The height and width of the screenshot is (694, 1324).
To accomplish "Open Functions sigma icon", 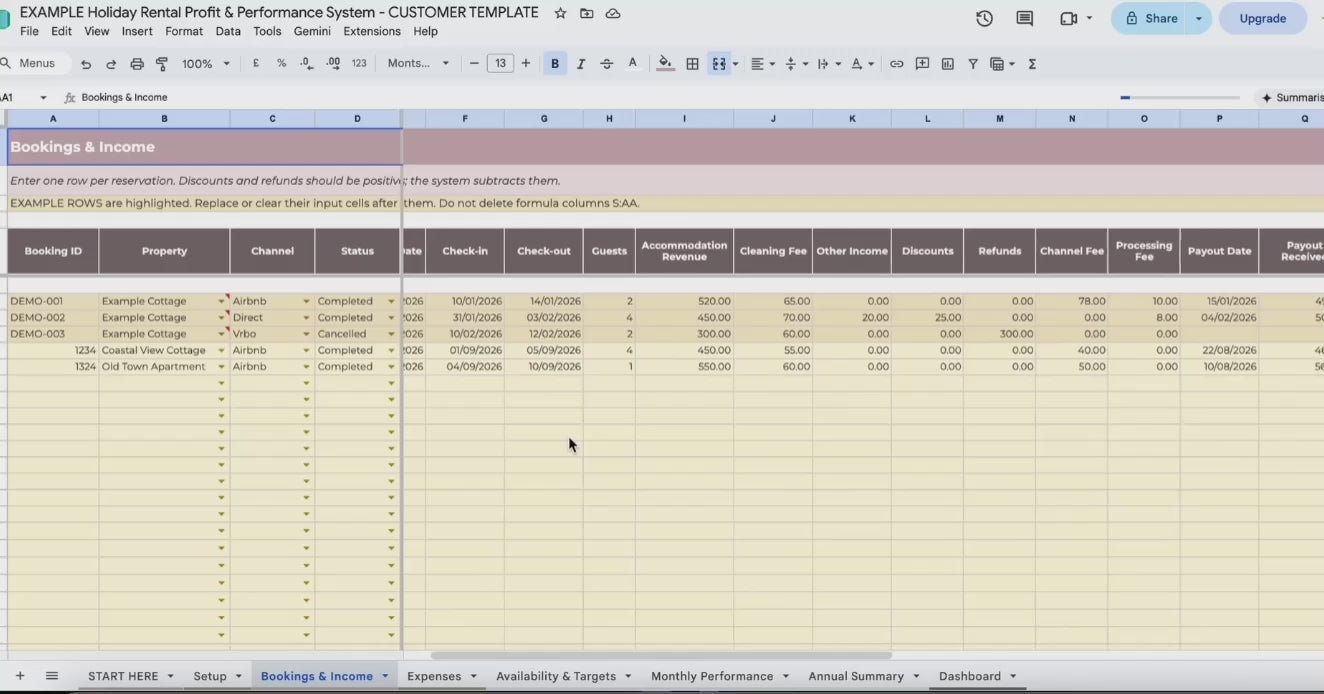I will (x=1032, y=63).
